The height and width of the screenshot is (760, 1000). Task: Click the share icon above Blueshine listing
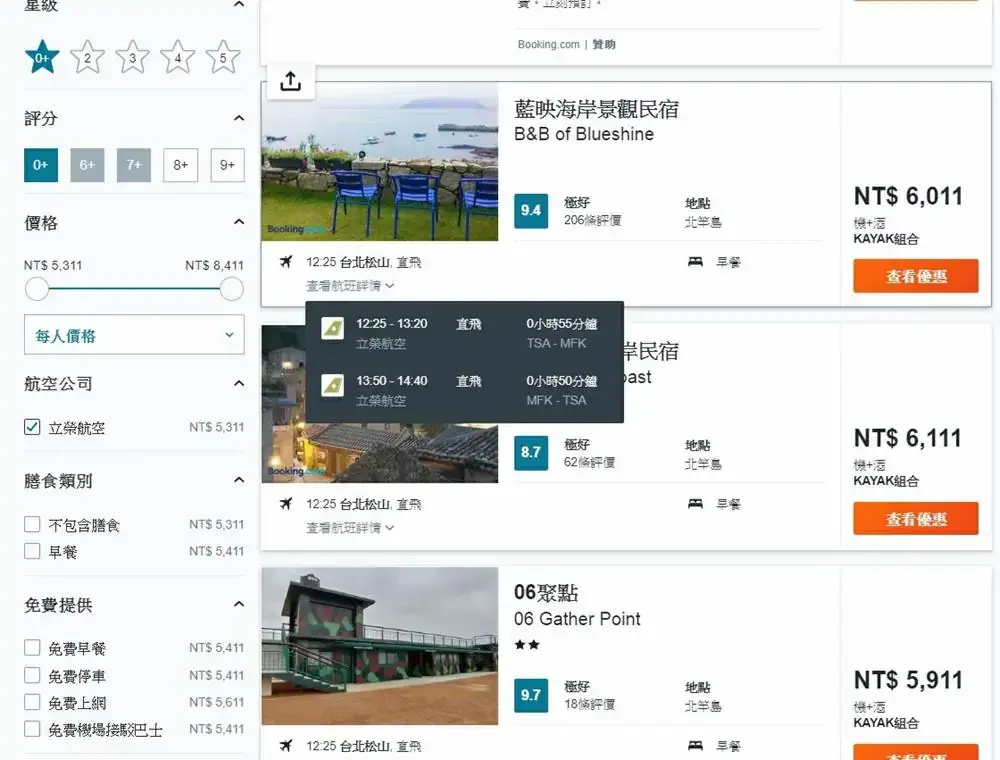click(290, 82)
